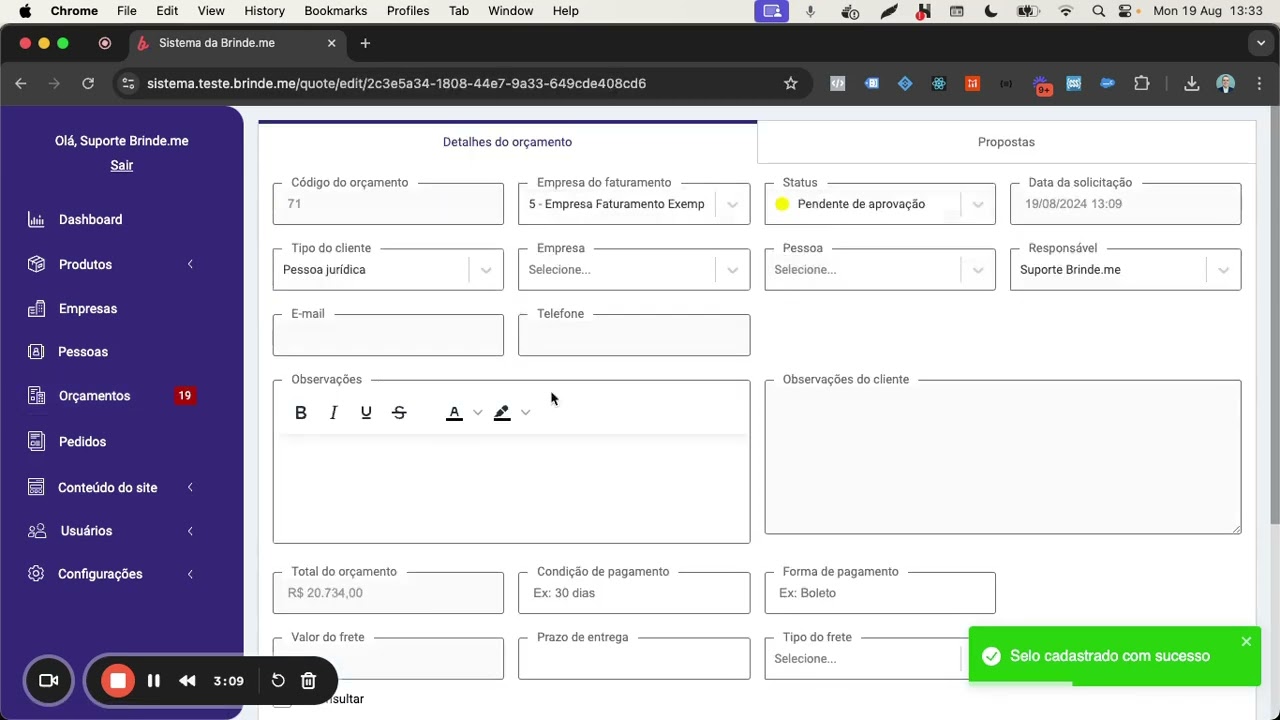Click the Sair logout link

122,166
